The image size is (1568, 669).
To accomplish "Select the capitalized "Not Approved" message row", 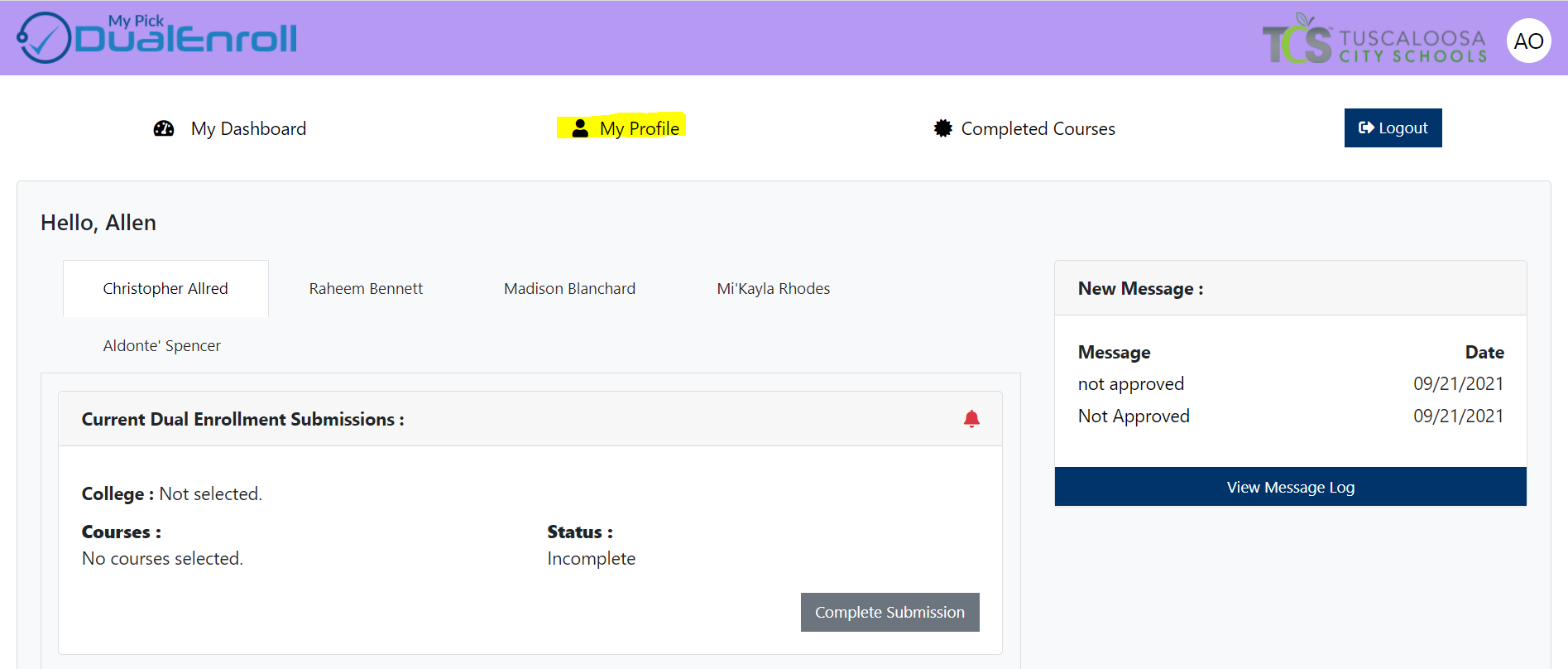I will (1134, 416).
